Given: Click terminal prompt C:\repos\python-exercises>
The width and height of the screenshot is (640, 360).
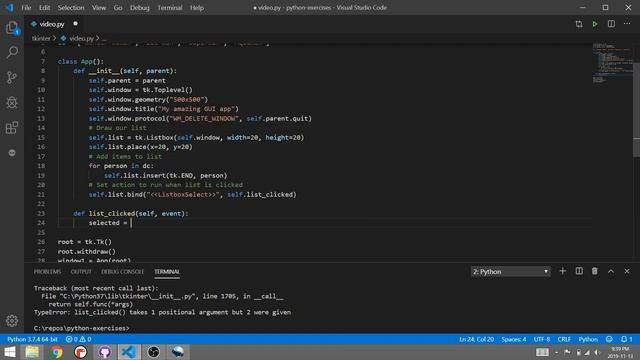Looking at the screenshot, I should click(81, 328).
